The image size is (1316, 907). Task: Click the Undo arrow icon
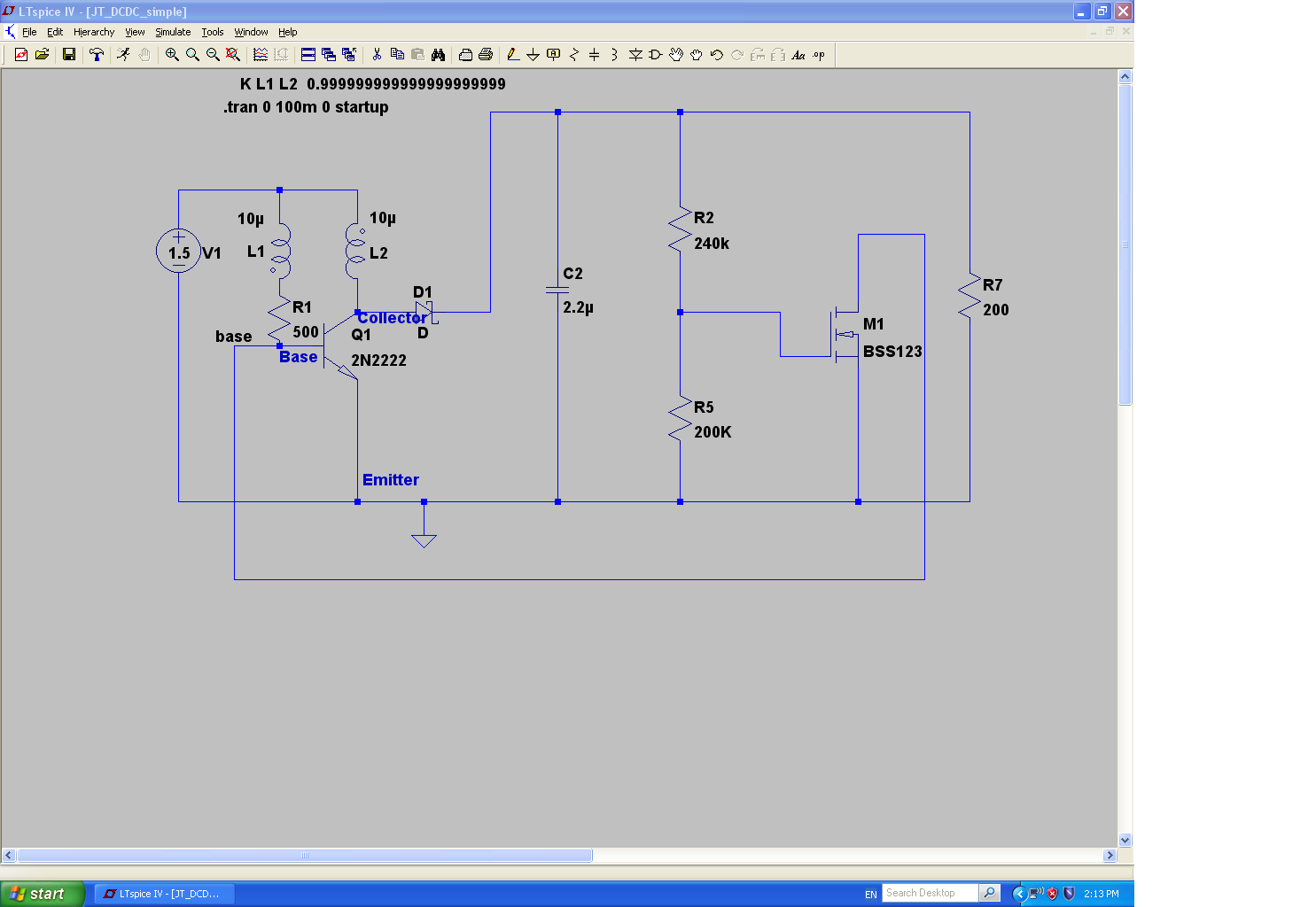716,55
